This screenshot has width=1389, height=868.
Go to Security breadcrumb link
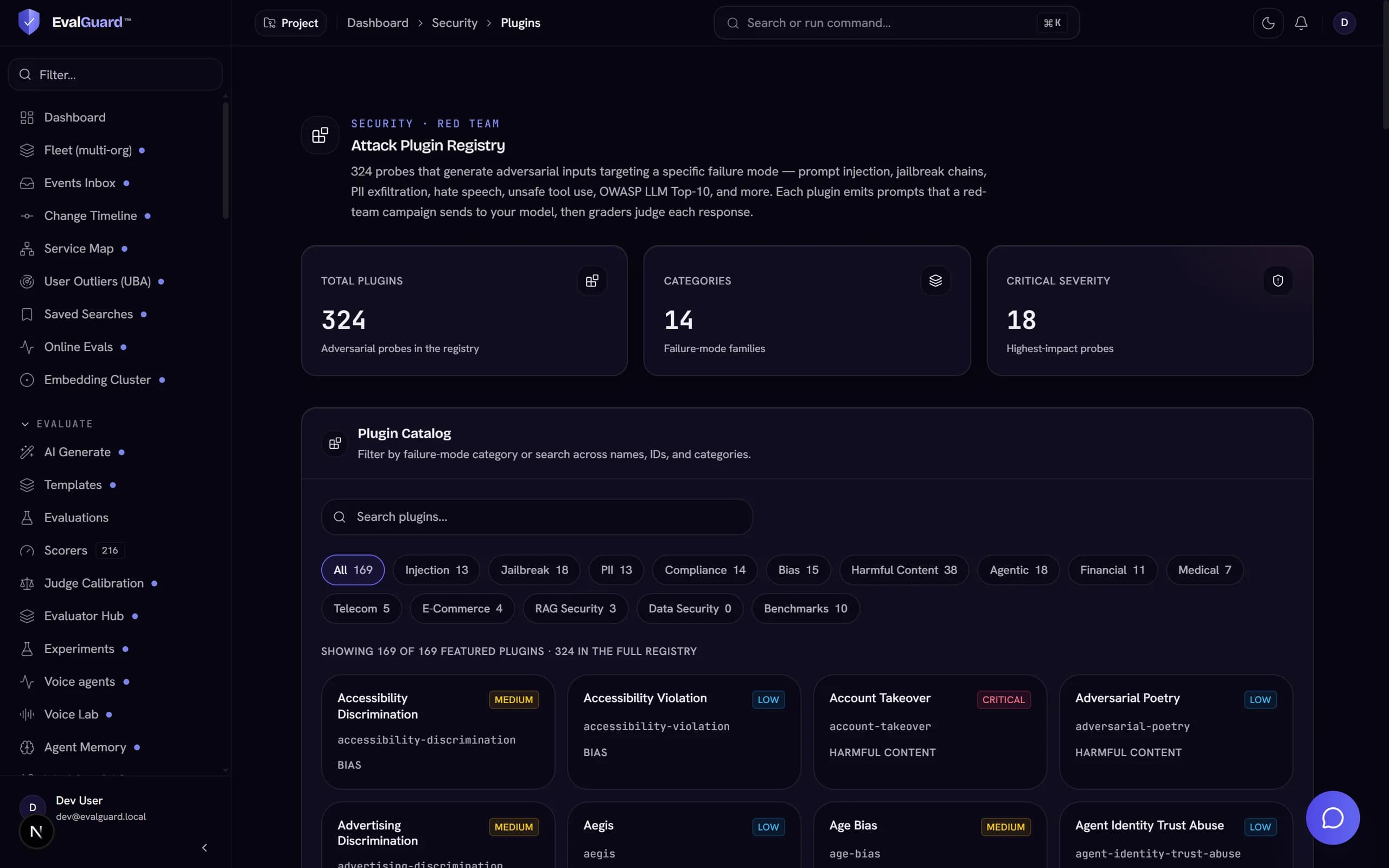pos(455,23)
